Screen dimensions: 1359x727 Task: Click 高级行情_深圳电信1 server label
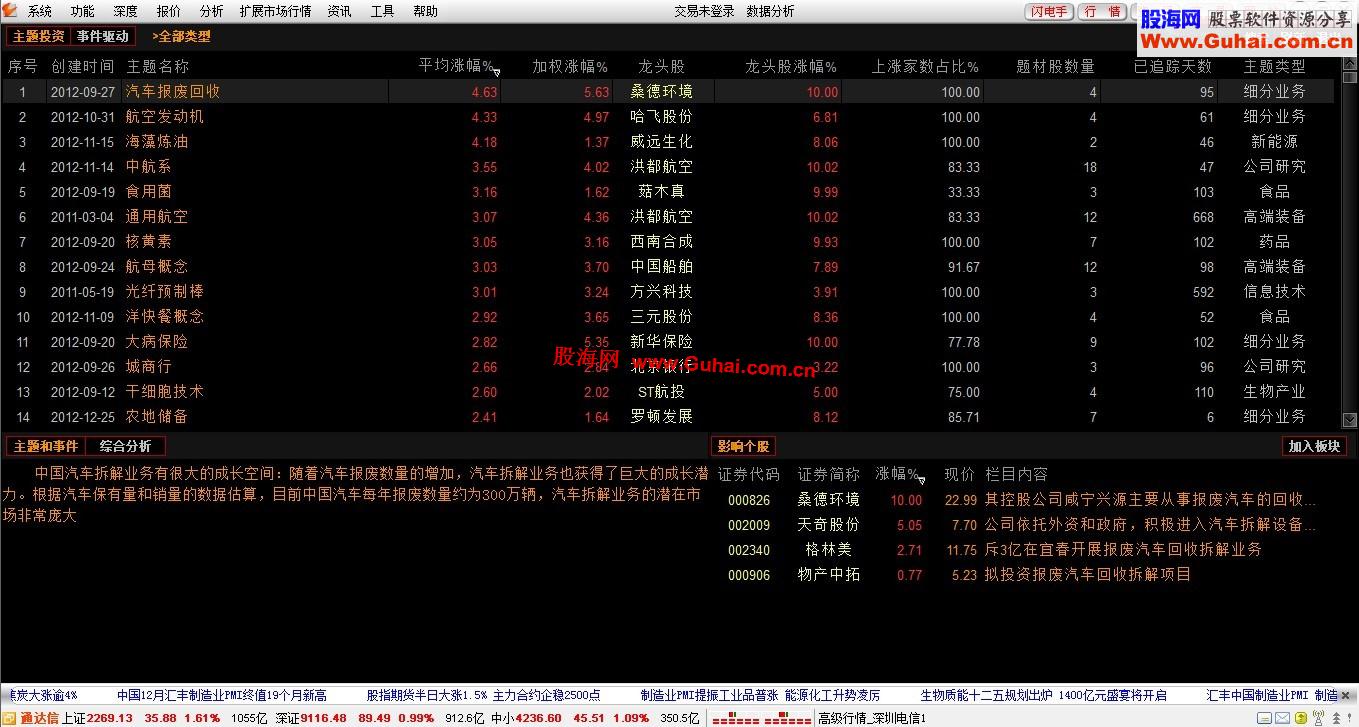pyautogui.click(x=872, y=718)
